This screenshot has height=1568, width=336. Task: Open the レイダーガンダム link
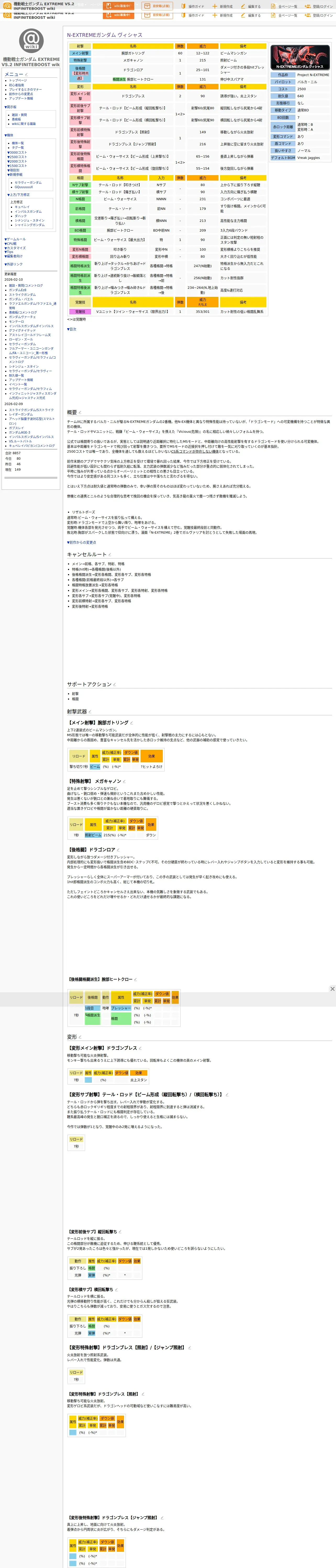pyautogui.click(x=21, y=414)
